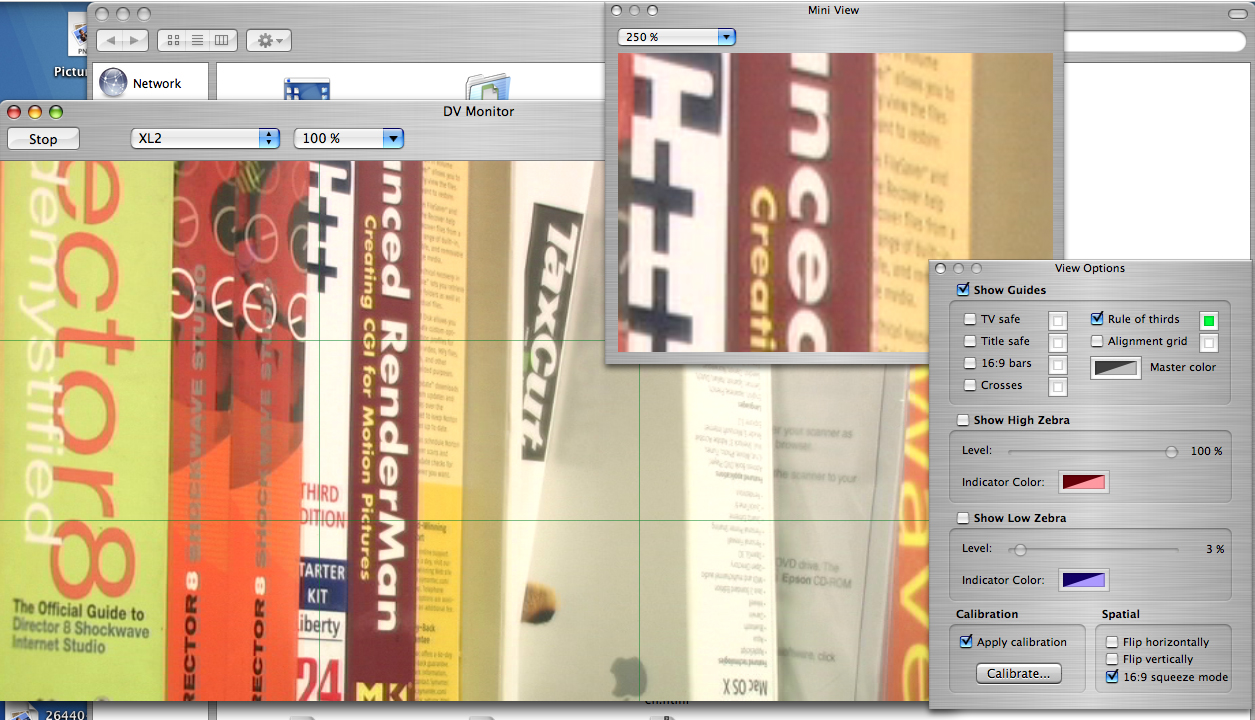Click the "Mini View" window title

pyautogui.click(x=834, y=10)
